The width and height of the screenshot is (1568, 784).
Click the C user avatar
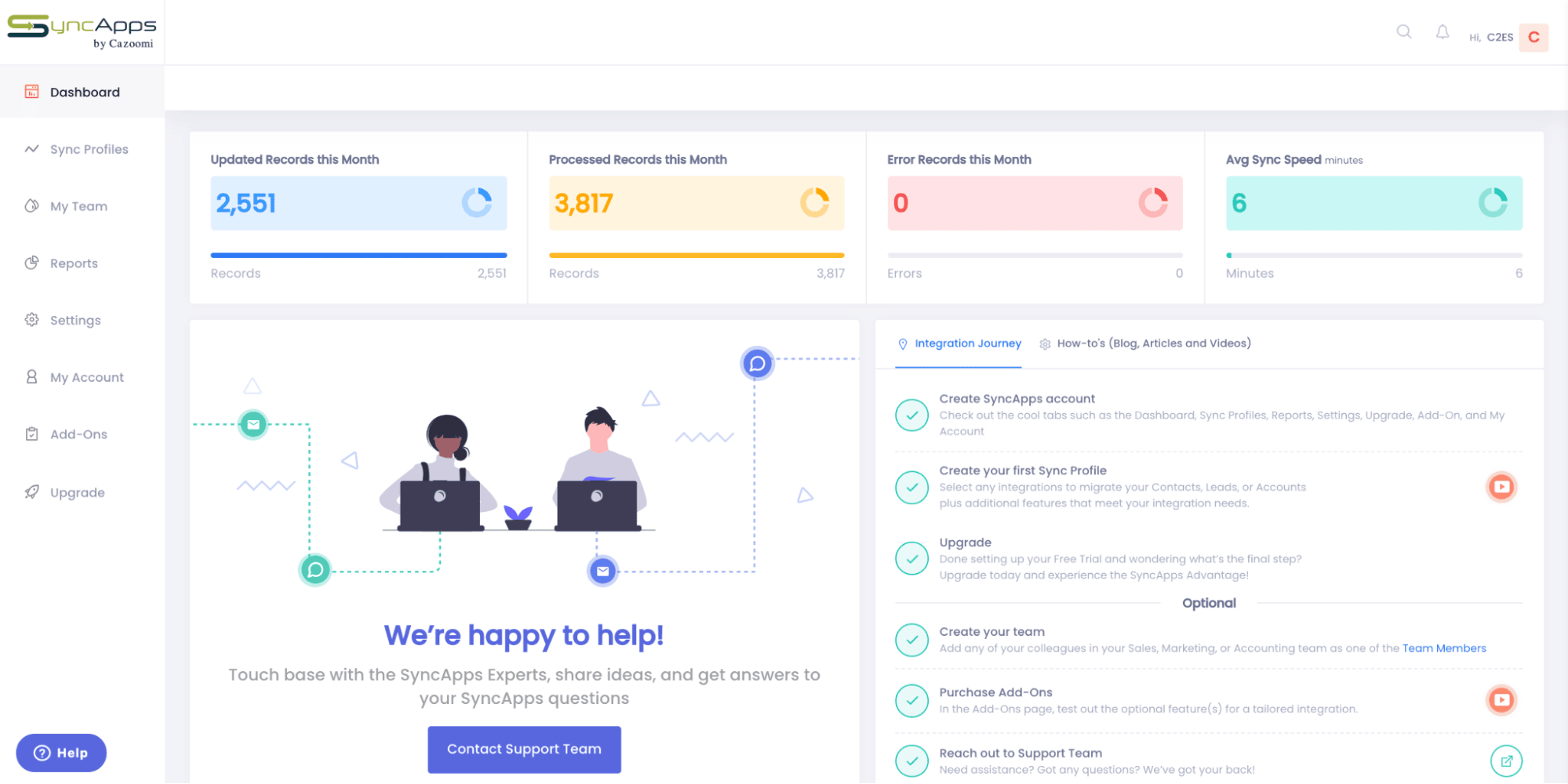[1533, 37]
